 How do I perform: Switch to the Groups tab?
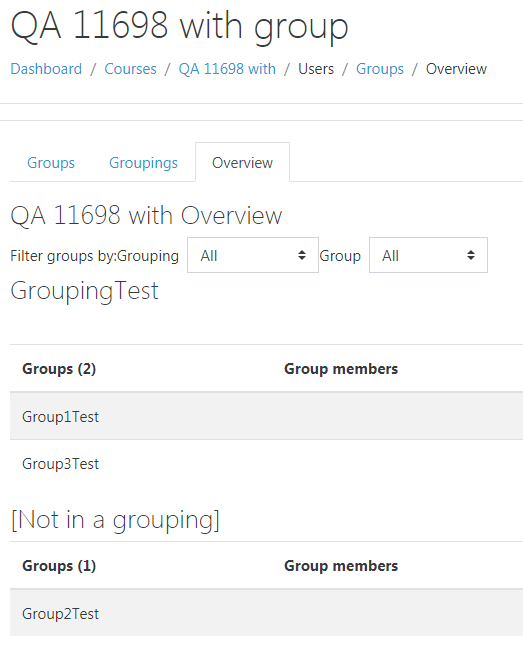[51, 162]
